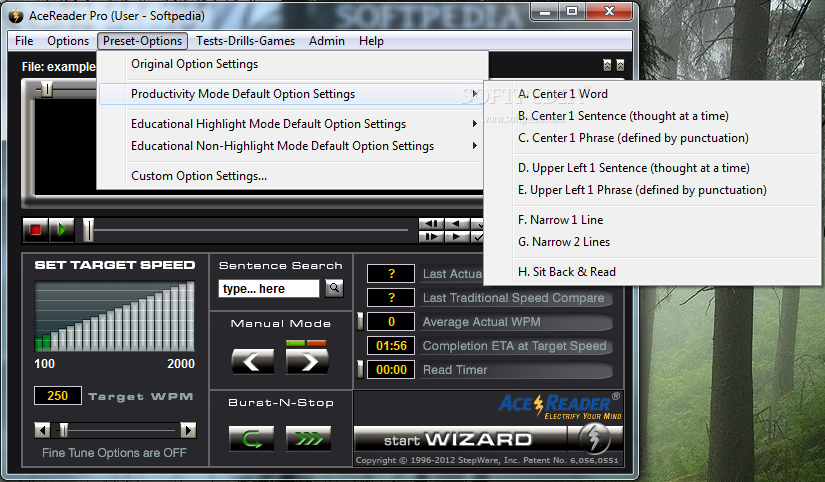This screenshot has width=825, height=482.
Task: Click the Average Actual WPM label
Action: point(481,322)
